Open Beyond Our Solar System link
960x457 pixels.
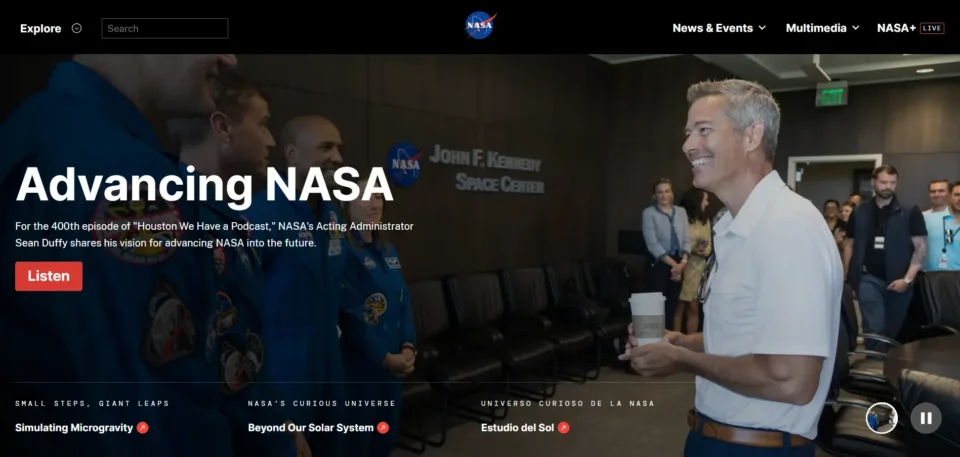[310, 428]
